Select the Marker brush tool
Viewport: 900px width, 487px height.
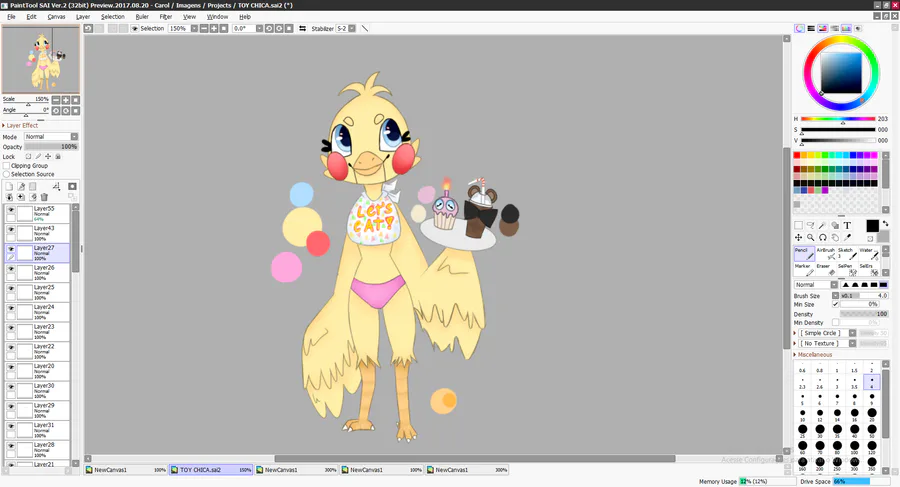point(804,269)
